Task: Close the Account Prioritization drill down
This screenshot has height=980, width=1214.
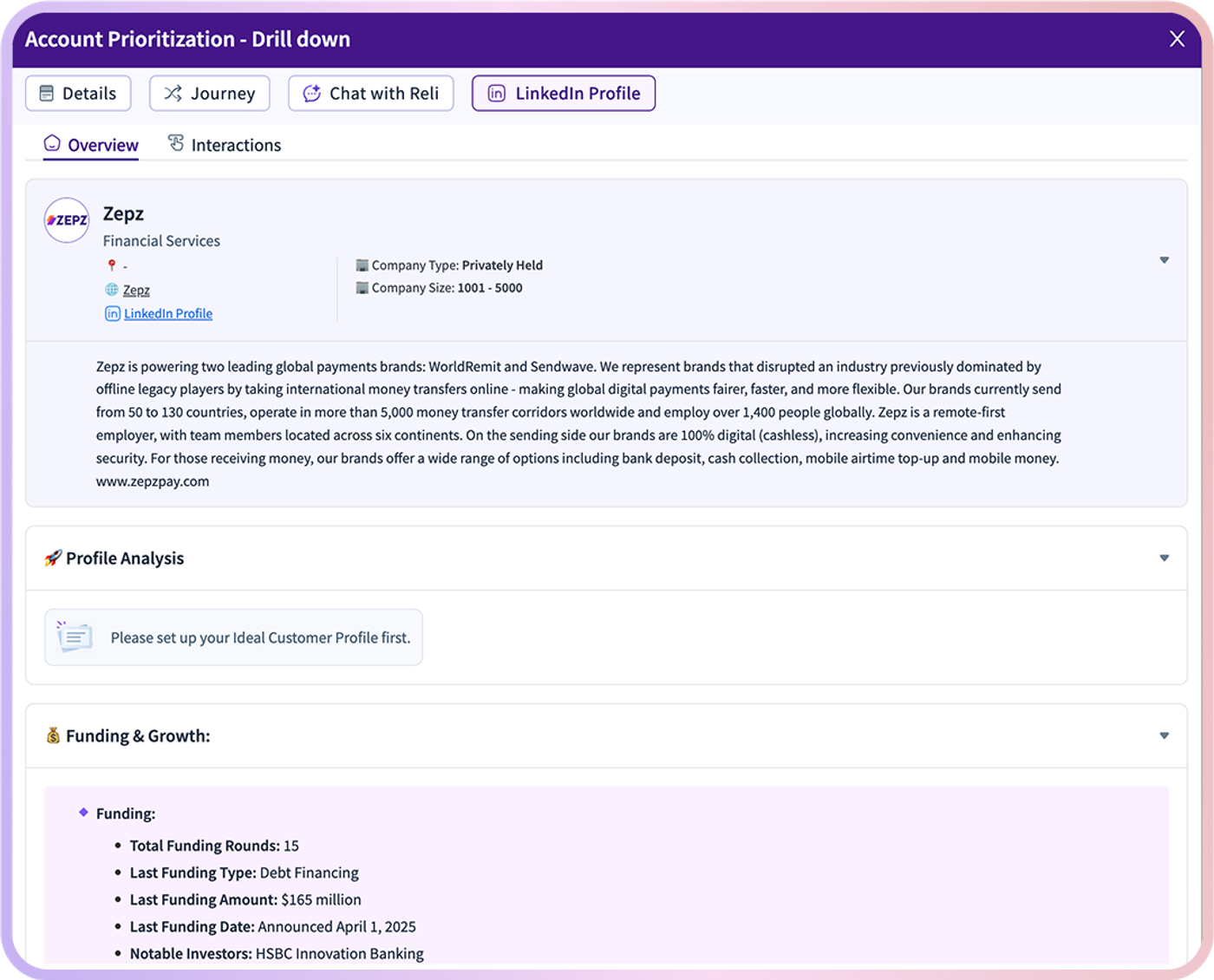Action: pyautogui.click(x=1177, y=39)
